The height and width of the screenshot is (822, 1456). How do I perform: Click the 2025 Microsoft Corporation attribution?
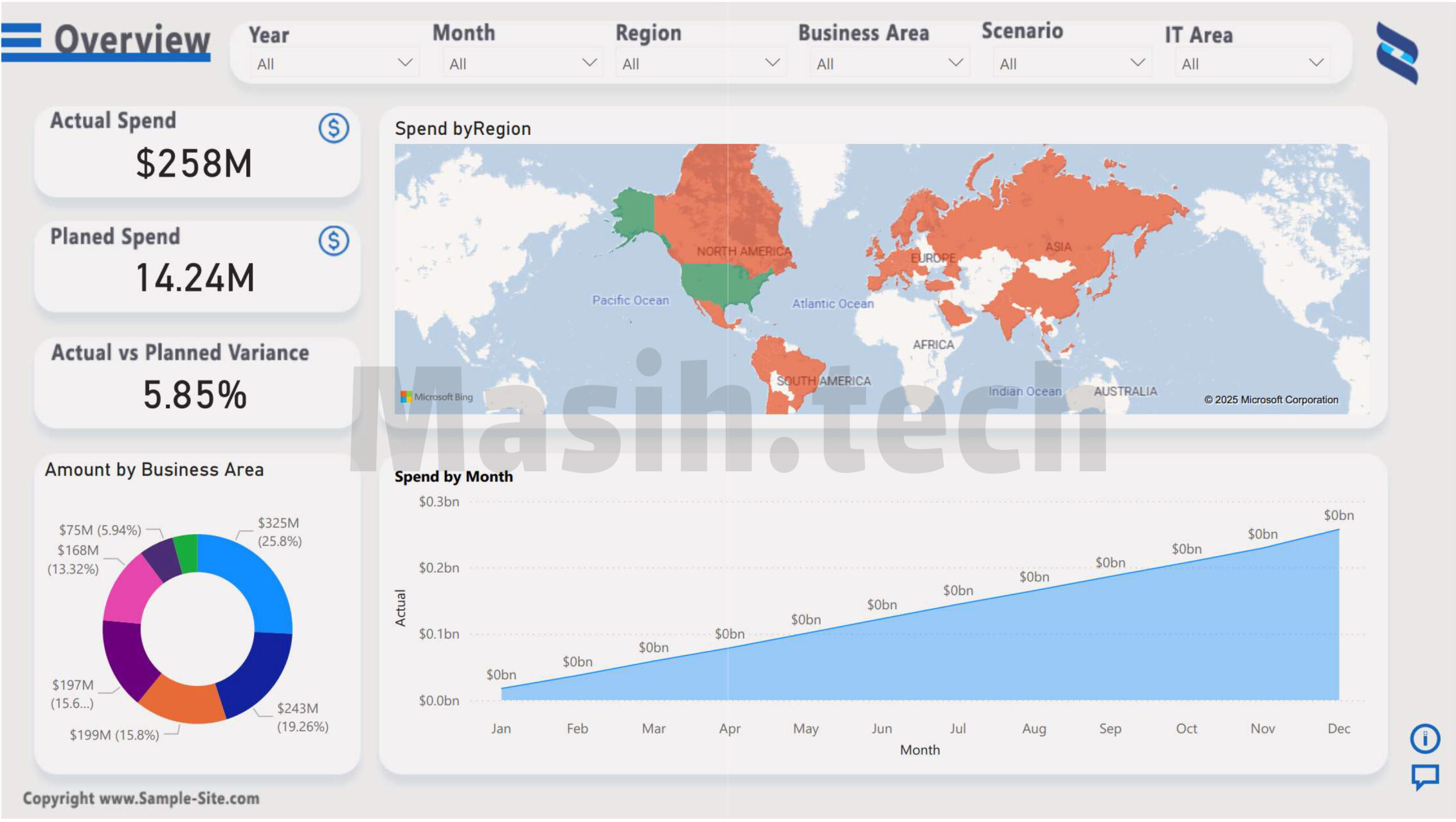point(1271,400)
